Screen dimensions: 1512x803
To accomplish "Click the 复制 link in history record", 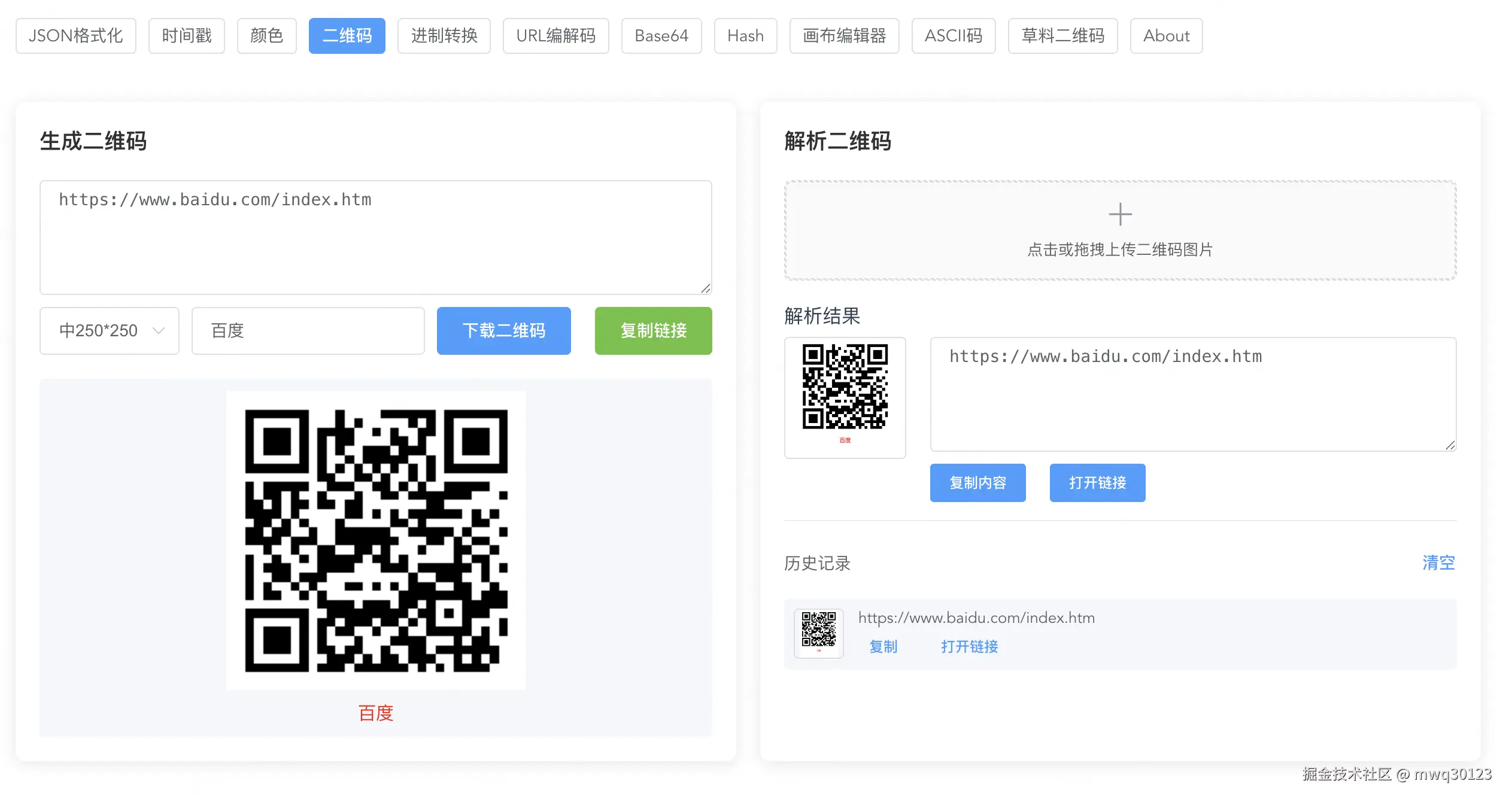I will tap(883, 647).
